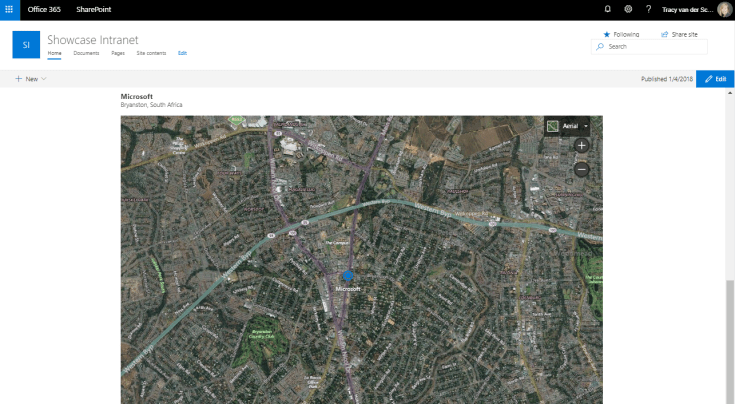Expand the New dropdown menu
735x404 pixels.
[x=30, y=78]
